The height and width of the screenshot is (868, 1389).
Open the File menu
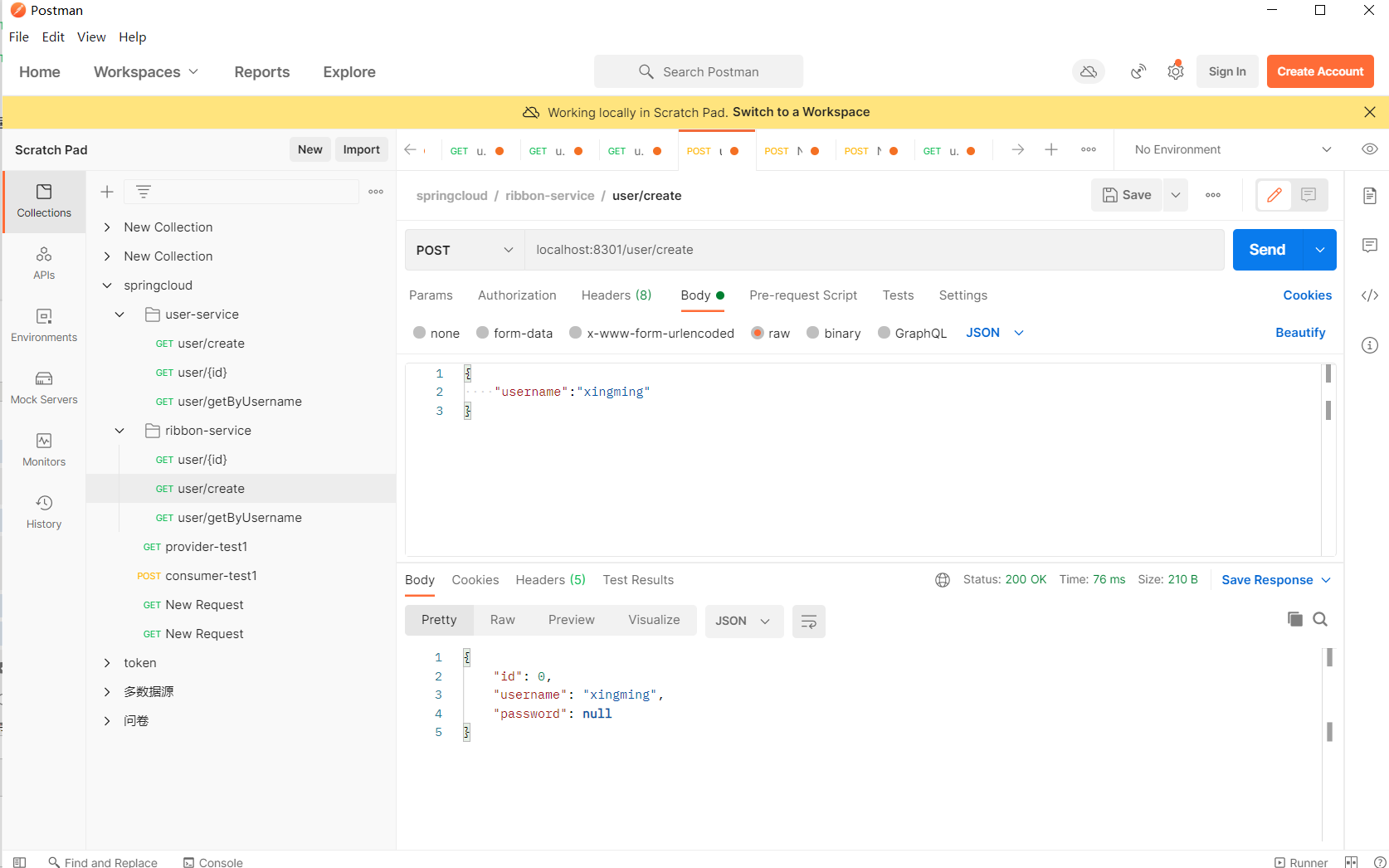tap(19, 37)
